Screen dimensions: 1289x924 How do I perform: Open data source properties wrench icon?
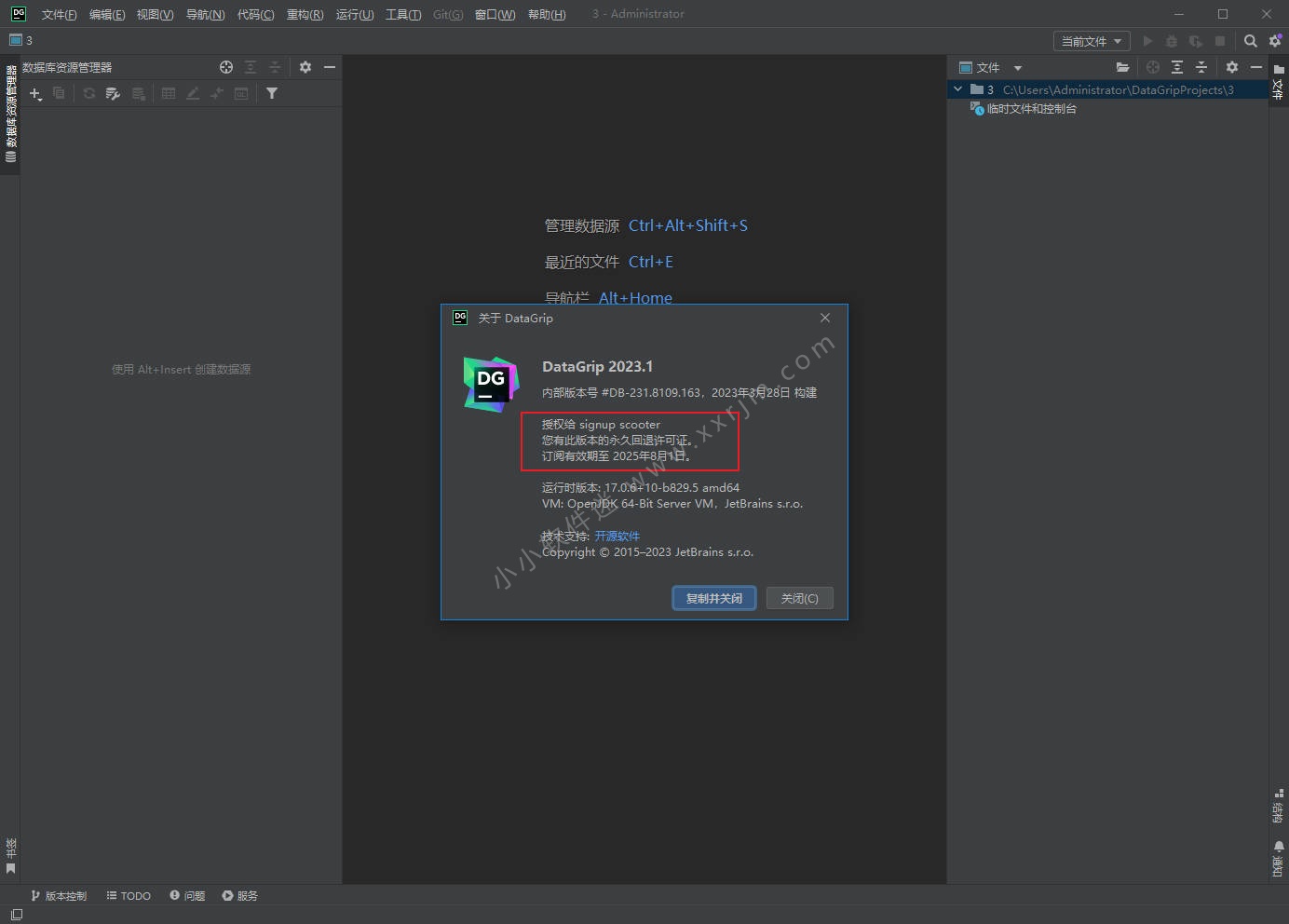point(114,93)
